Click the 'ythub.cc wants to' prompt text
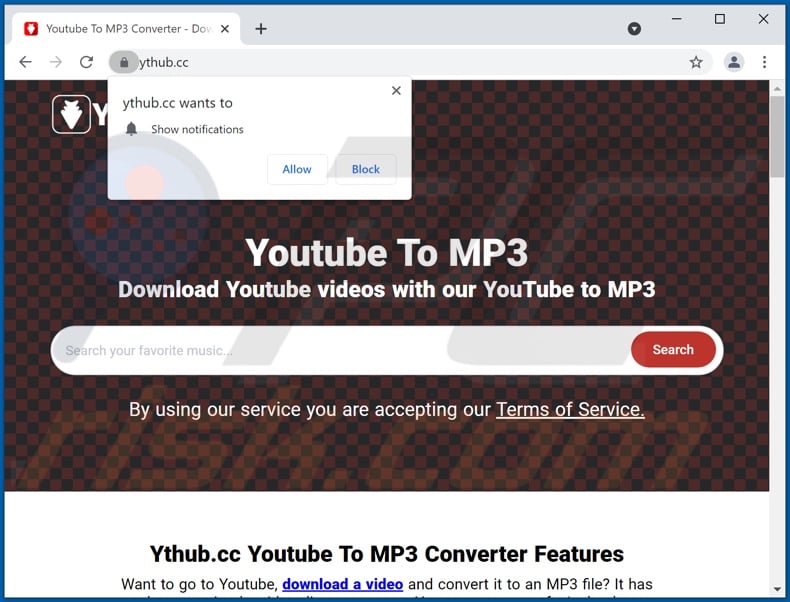 tap(177, 103)
